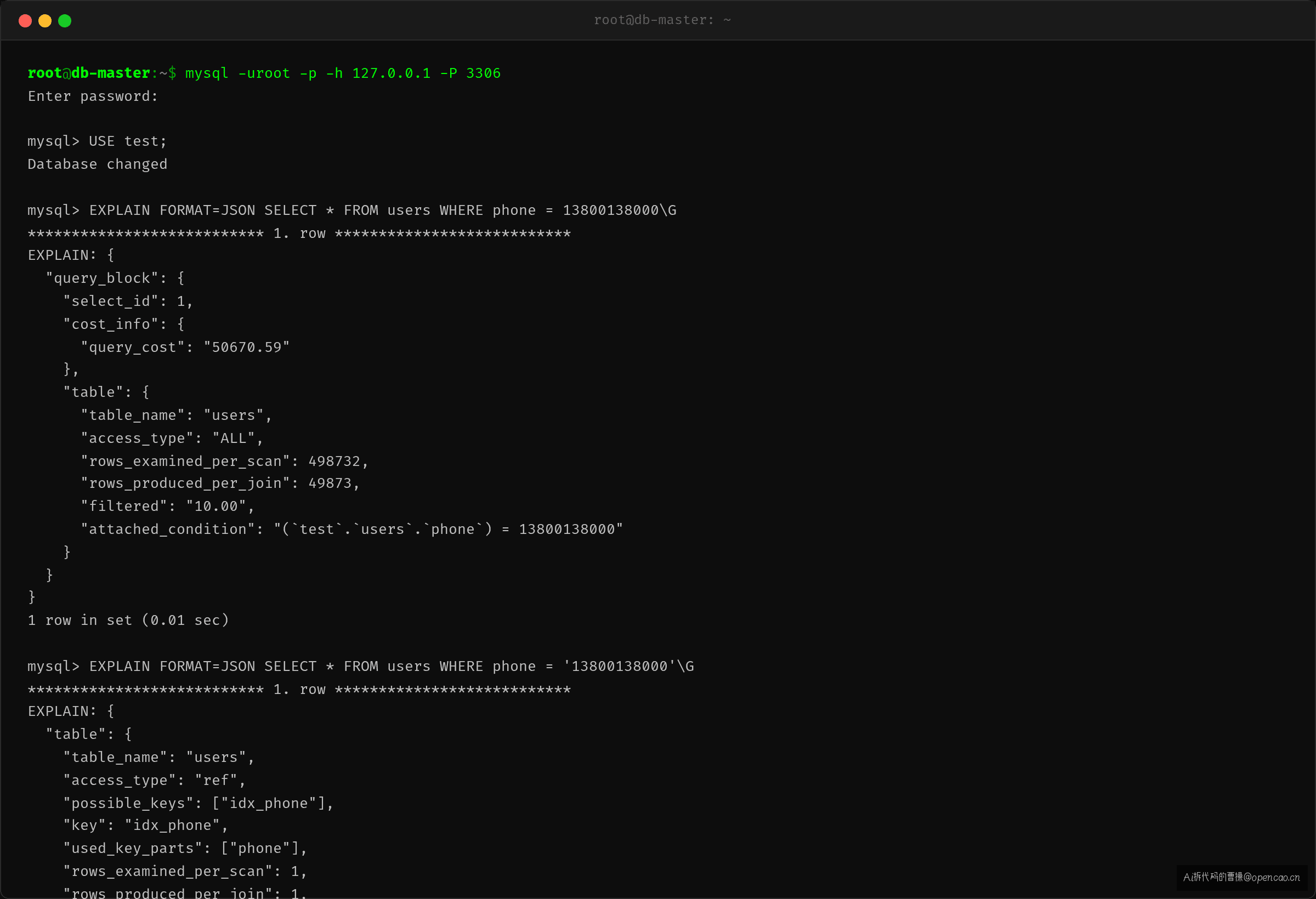Click the mysql -uroot -p command text
The image size is (1316, 899).
[x=343, y=73]
